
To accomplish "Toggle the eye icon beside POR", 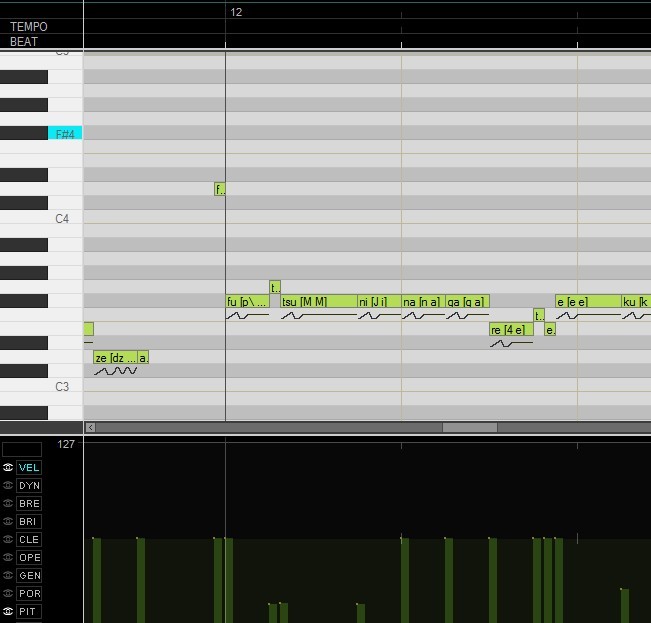I will (x=8, y=593).
